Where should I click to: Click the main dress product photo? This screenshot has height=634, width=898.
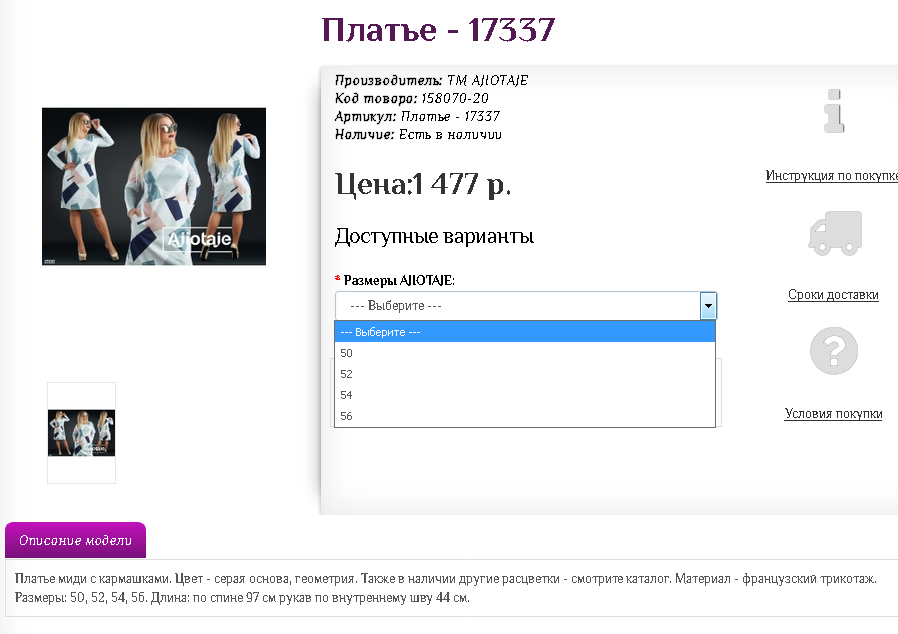(154, 186)
